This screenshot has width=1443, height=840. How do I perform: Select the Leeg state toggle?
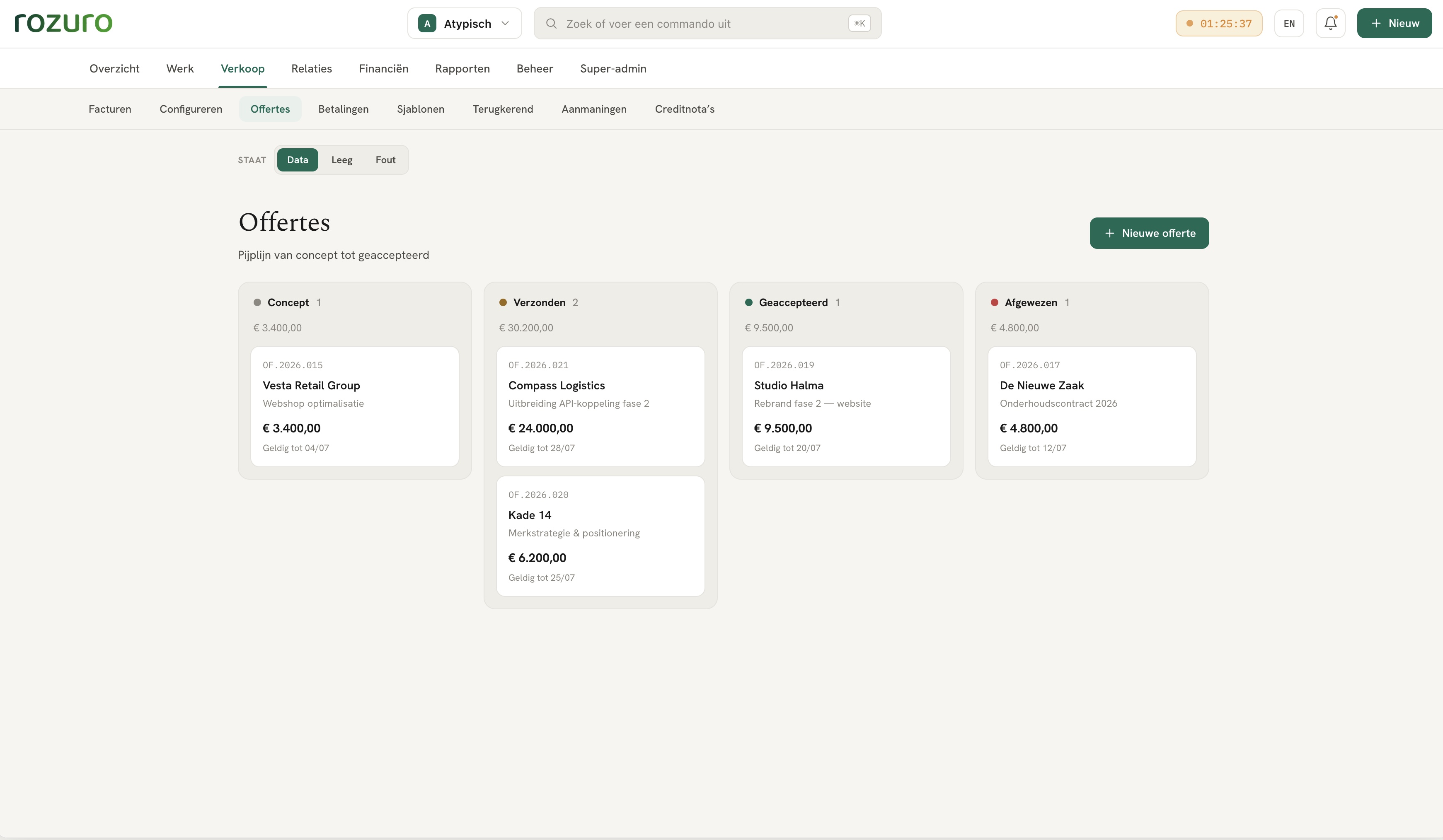(342, 159)
